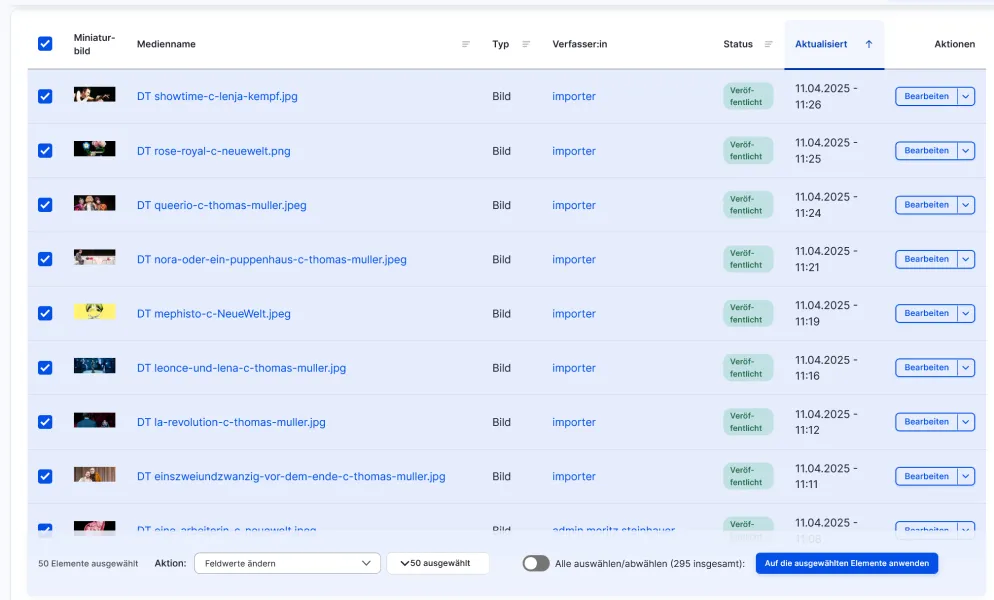Click the Status column header

(738, 44)
